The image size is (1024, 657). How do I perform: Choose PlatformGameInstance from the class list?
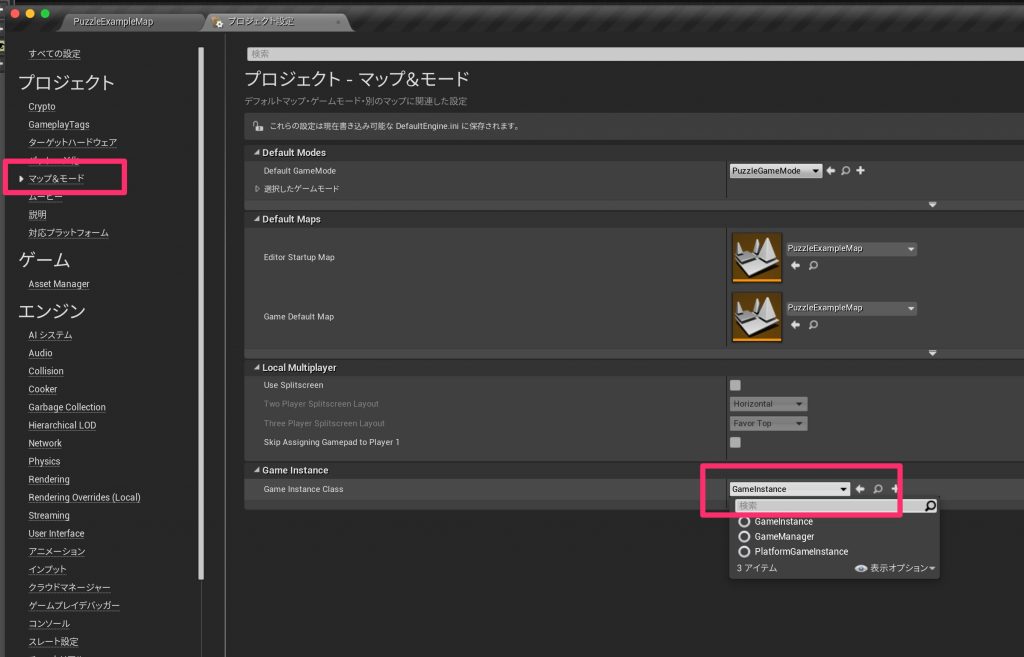[x=800, y=552]
